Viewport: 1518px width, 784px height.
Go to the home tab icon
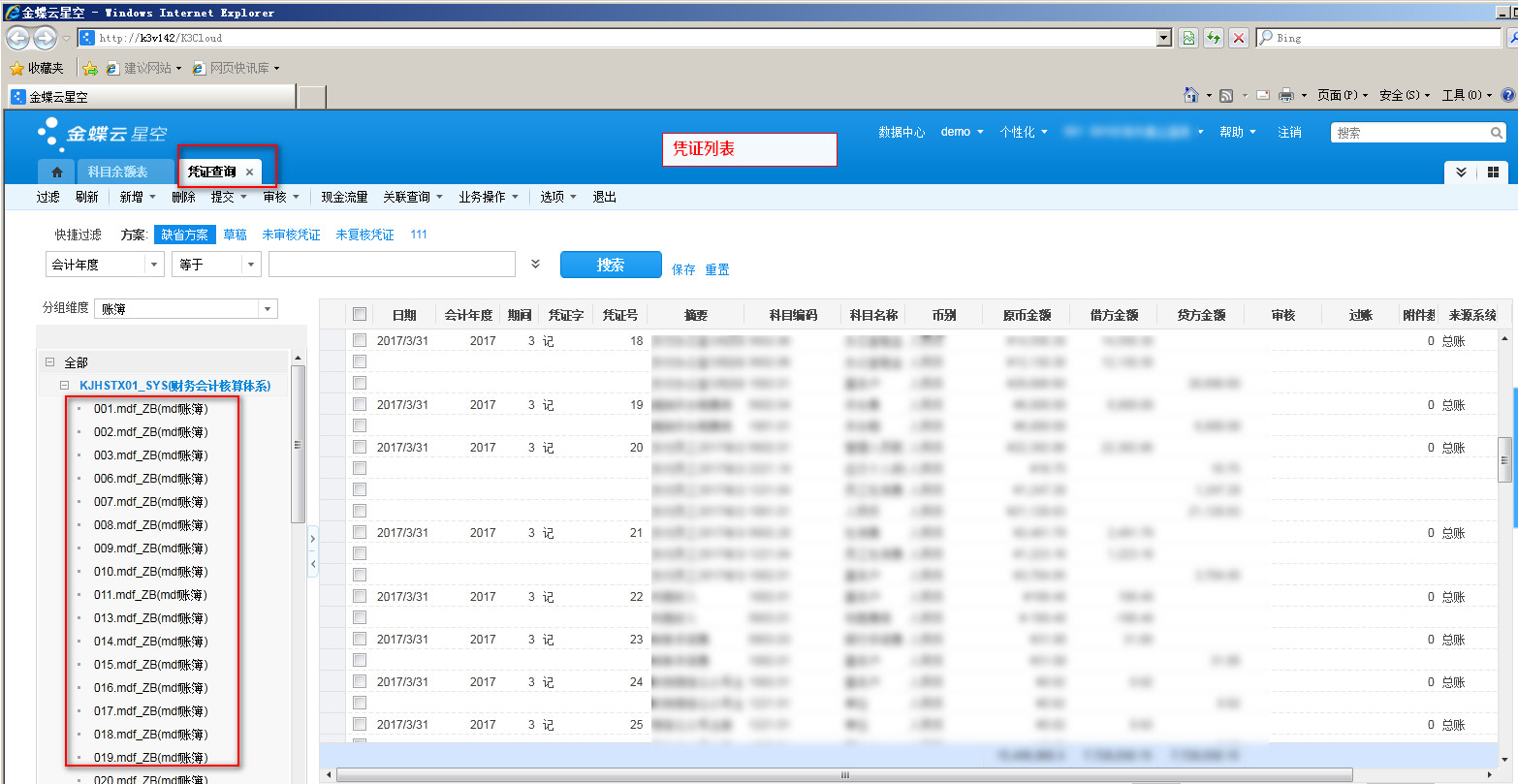click(56, 172)
